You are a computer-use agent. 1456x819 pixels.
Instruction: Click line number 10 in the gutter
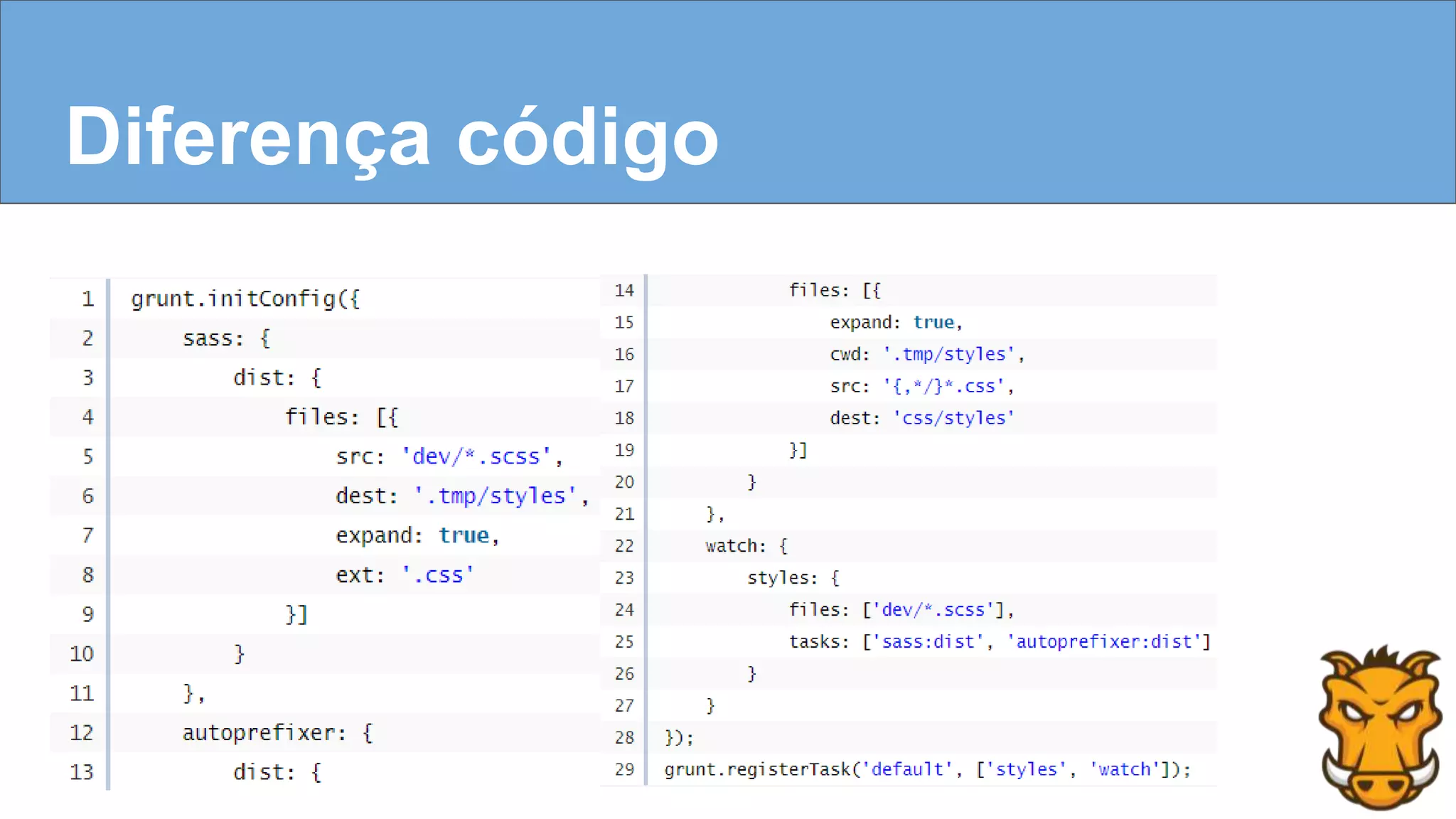(82, 654)
